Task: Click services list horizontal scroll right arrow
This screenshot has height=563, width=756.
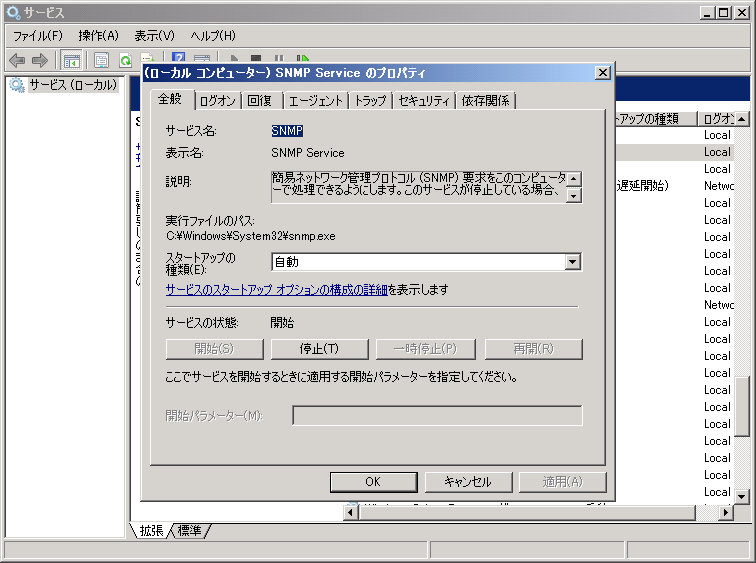Action: (725, 512)
